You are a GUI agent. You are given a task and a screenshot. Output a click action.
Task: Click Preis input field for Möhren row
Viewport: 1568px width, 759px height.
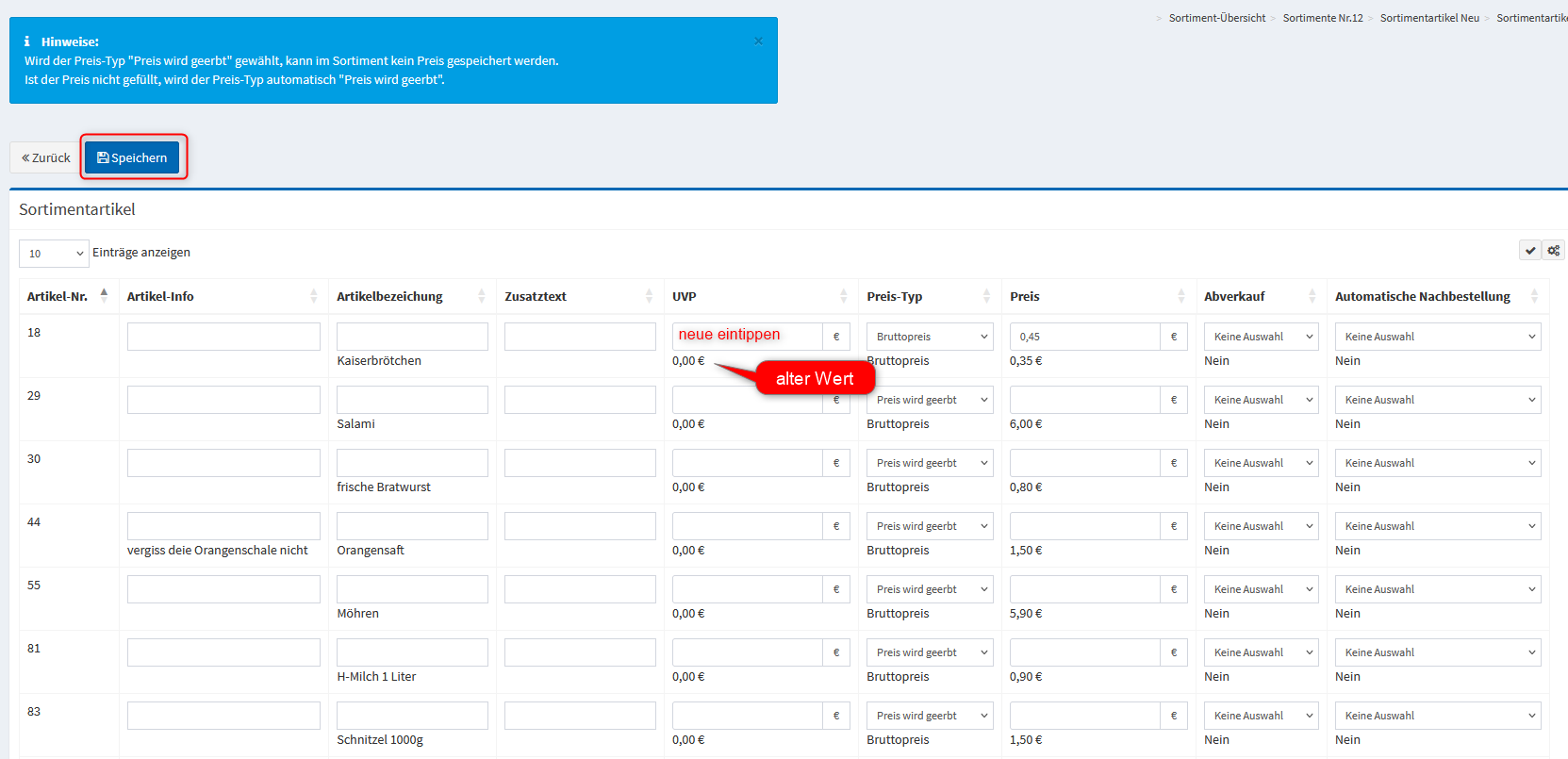tap(1084, 589)
